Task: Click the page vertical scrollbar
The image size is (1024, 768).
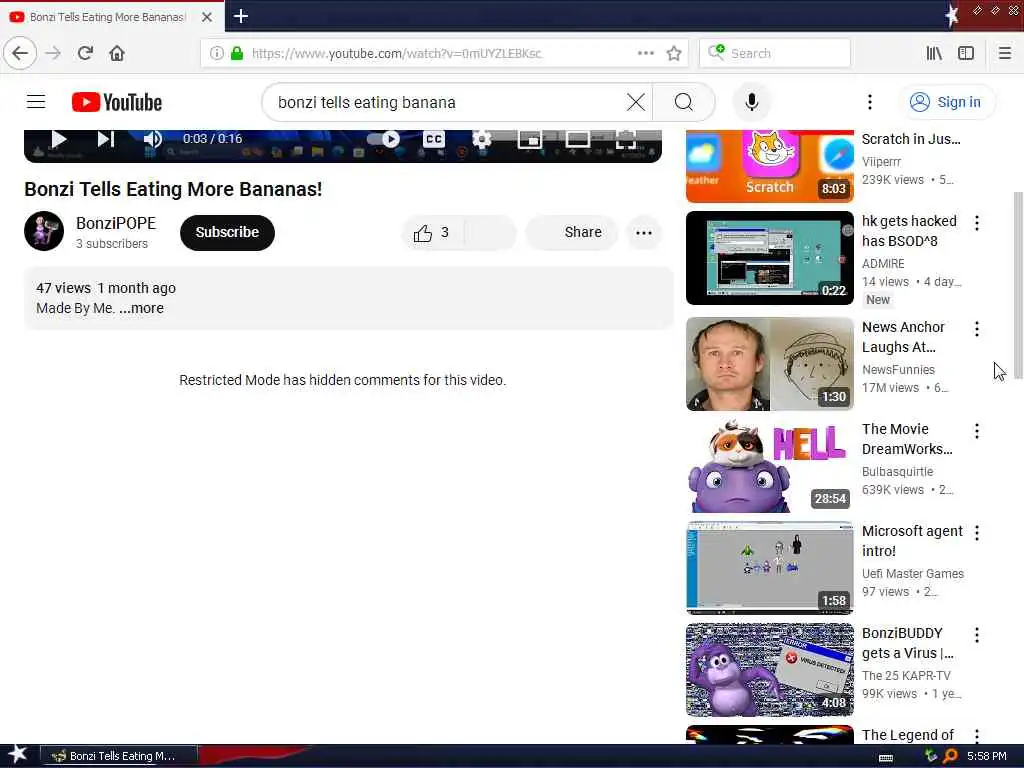Action: click(1018, 284)
